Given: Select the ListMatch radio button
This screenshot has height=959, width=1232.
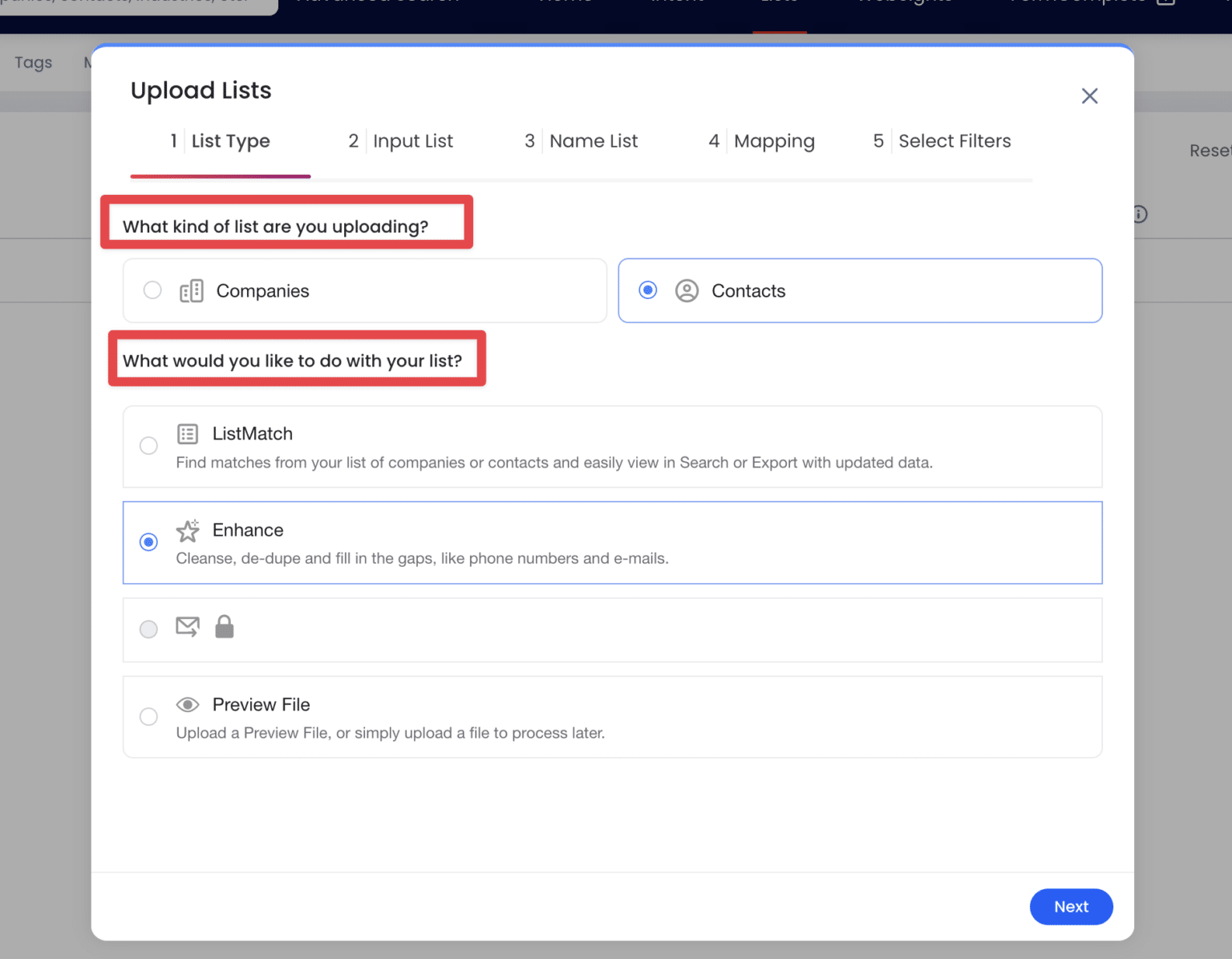Looking at the screenshot, I should (148, 445).
